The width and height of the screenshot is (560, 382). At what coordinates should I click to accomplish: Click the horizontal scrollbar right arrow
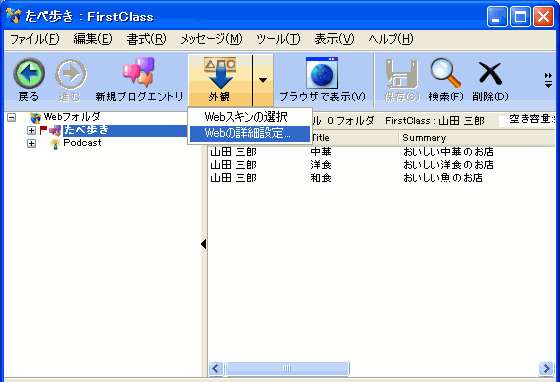[x=546, y=368]
